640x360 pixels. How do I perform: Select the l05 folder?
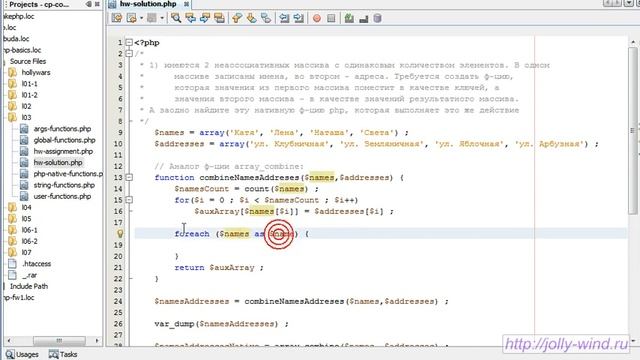tap(27, 218)
